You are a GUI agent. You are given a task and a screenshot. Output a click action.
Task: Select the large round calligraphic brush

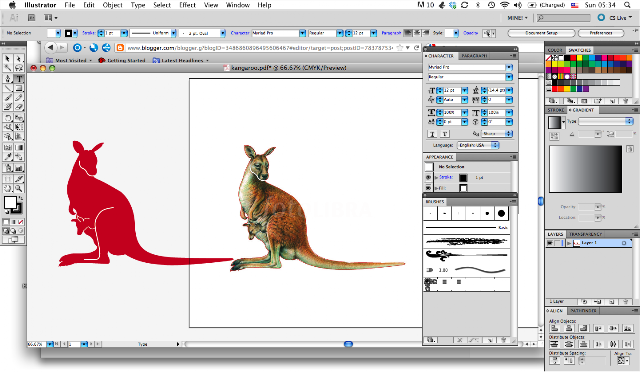click(x=501, y=213)
